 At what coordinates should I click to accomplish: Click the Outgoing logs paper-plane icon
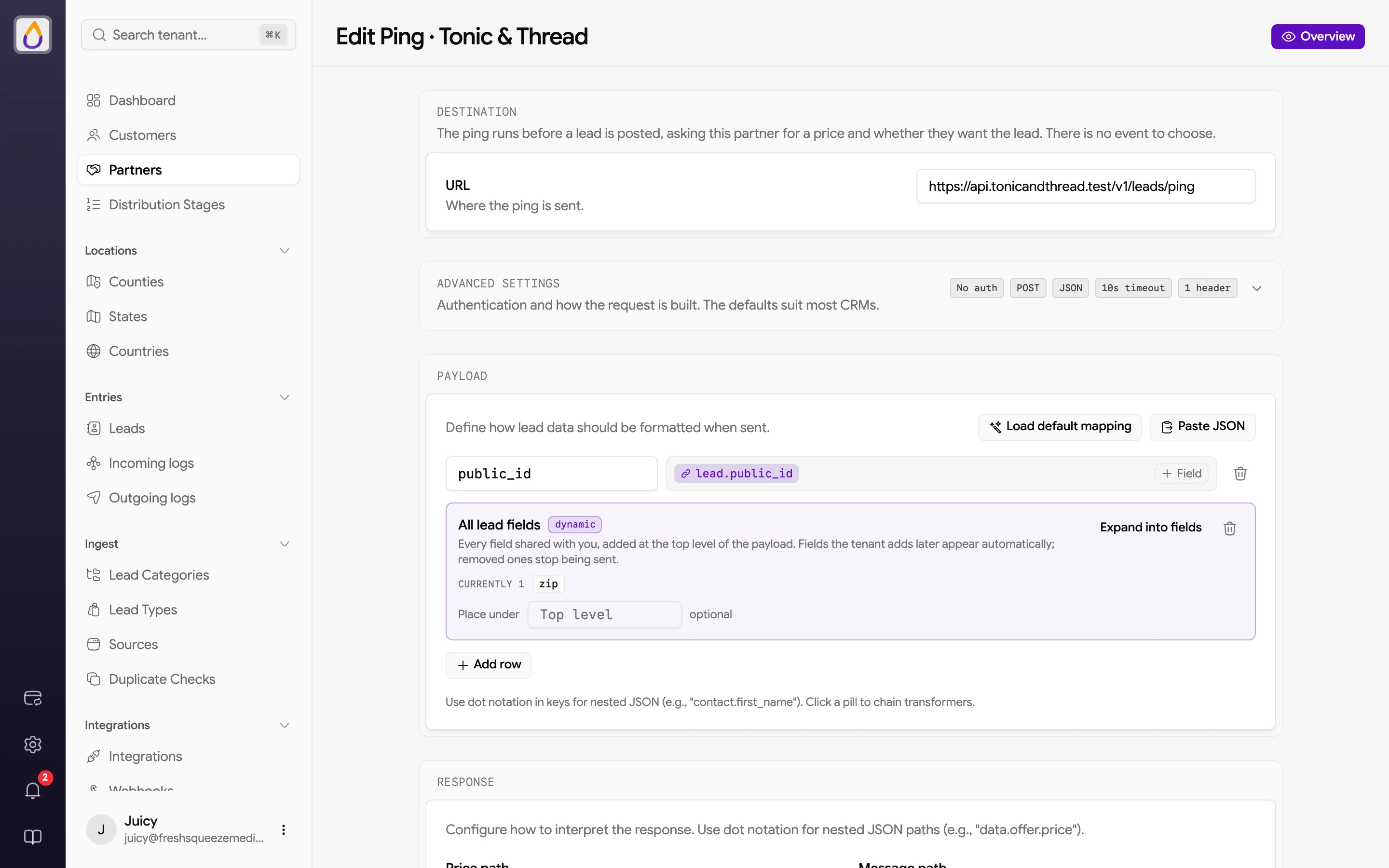pos(94,498)
